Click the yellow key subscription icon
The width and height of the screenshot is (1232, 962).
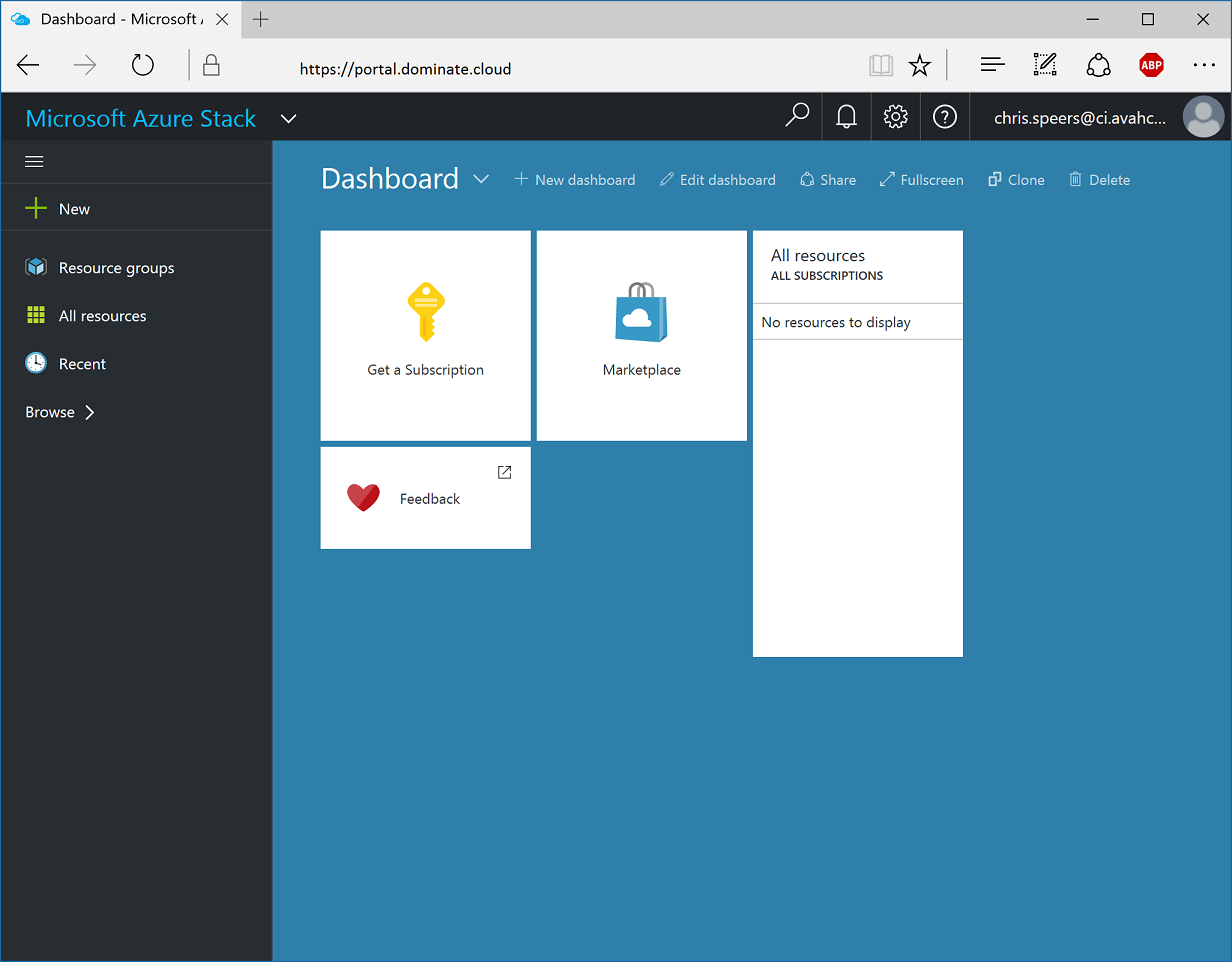pos(426,312)
